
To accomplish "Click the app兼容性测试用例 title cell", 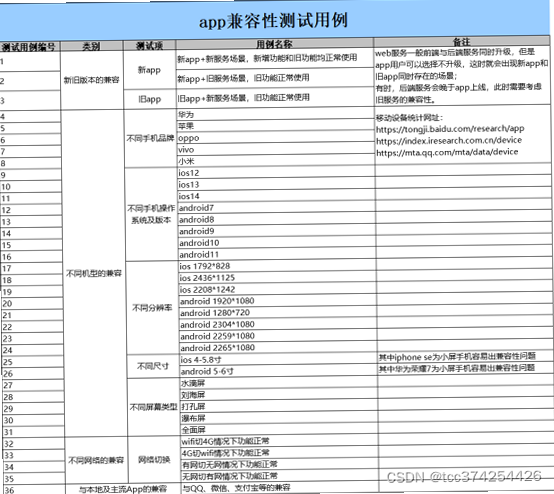I will tap(274, 20).
